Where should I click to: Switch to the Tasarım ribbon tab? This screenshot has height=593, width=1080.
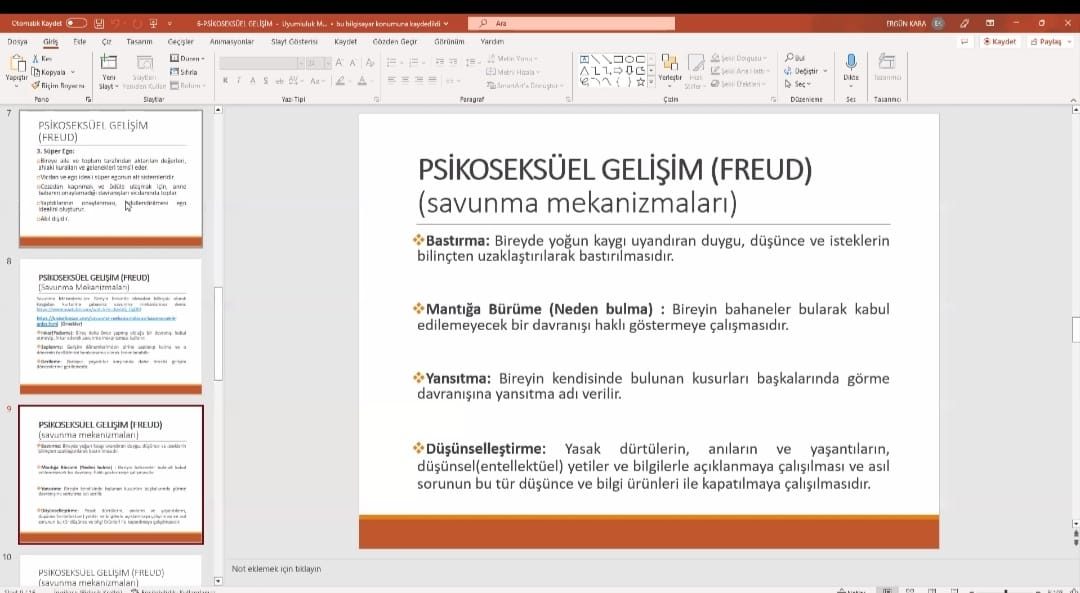click(139, 42)
